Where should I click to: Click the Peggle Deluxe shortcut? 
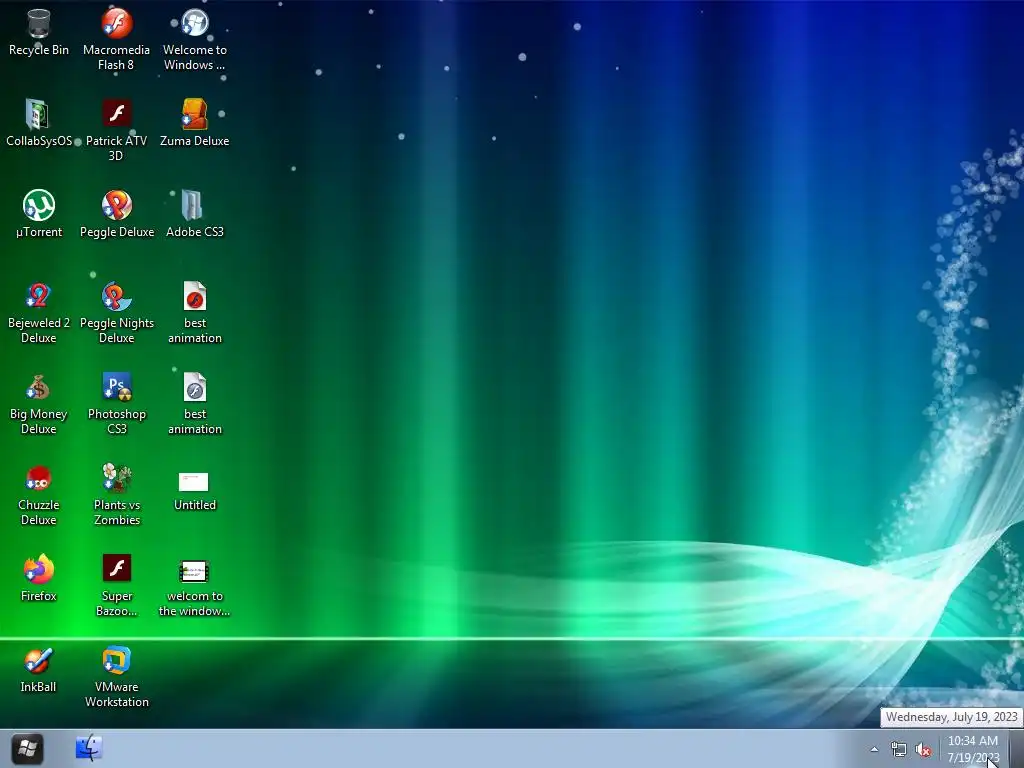point(117,214)
